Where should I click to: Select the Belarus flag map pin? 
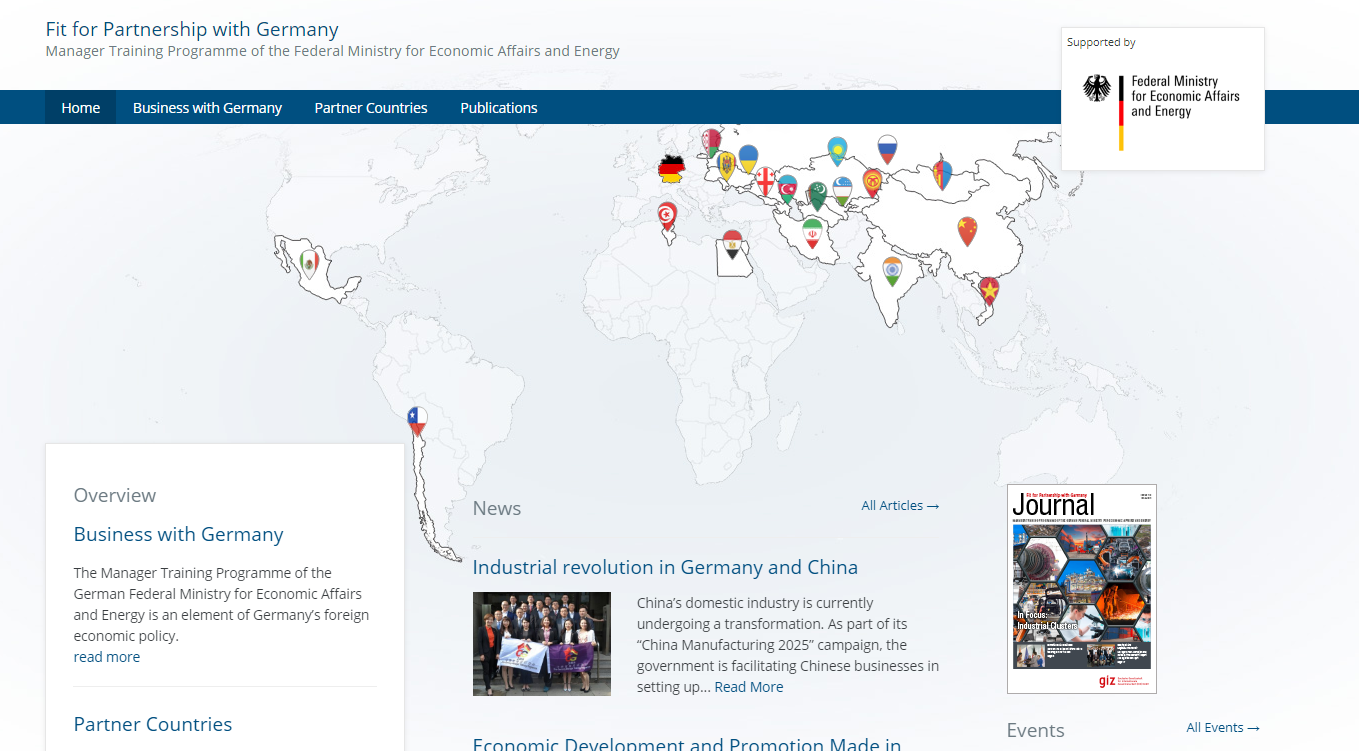712,142
